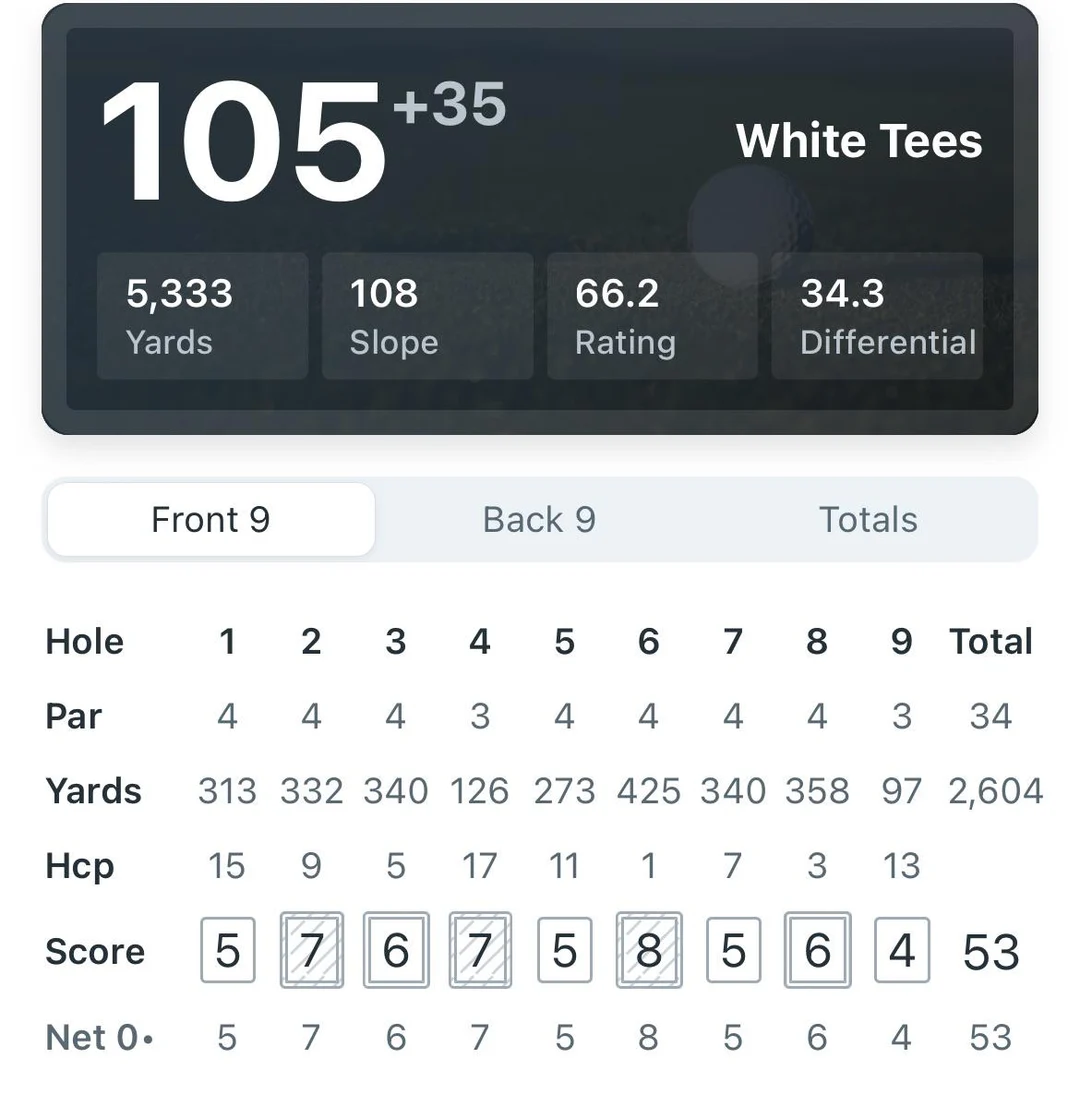Tap the hole 7 score cell
The height and width of the screenshot is (1097, 1080).
(x=733, y=951)
